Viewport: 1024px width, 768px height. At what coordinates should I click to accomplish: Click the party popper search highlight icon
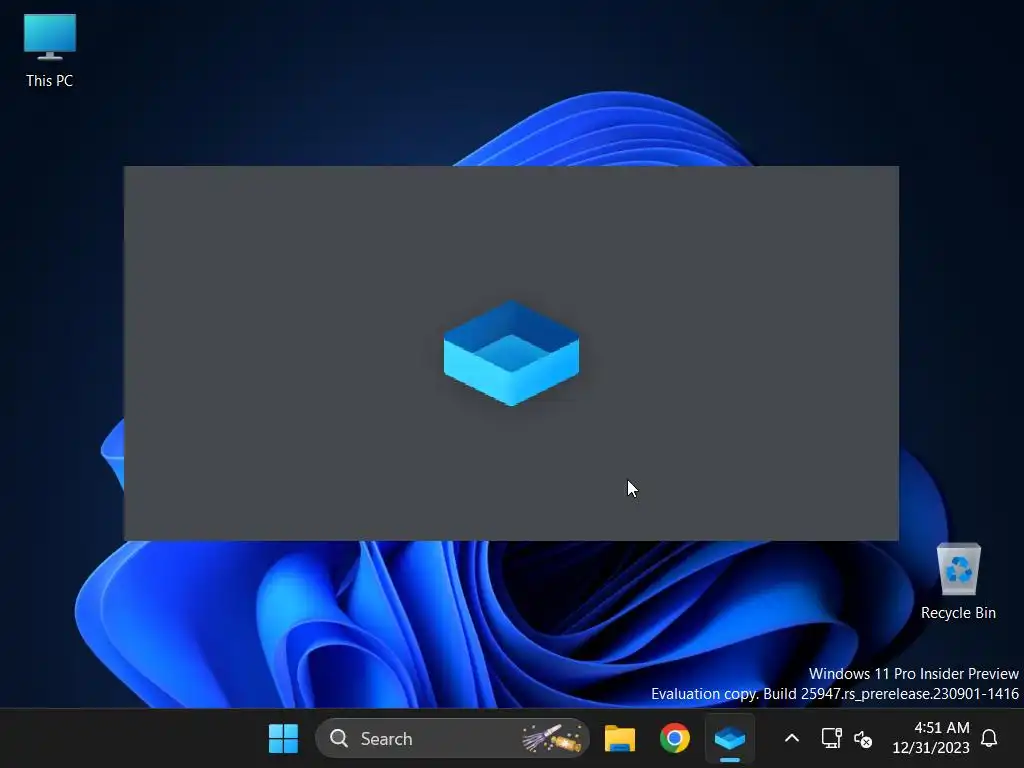(552, 739)
